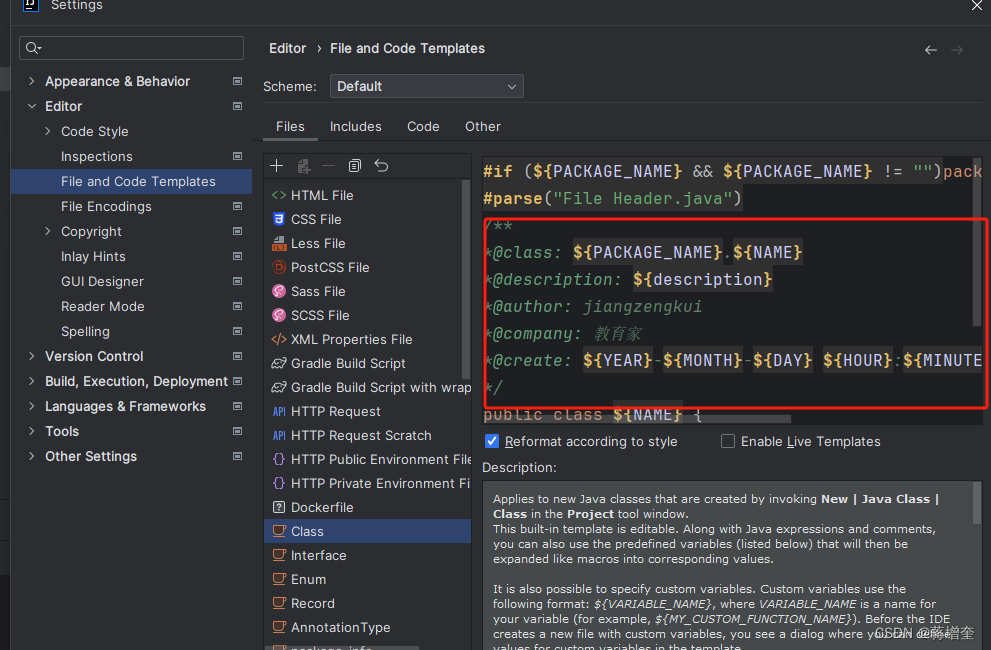Select the Dockerfile template
The image size is (991, 650).
[x=368, y=507]
